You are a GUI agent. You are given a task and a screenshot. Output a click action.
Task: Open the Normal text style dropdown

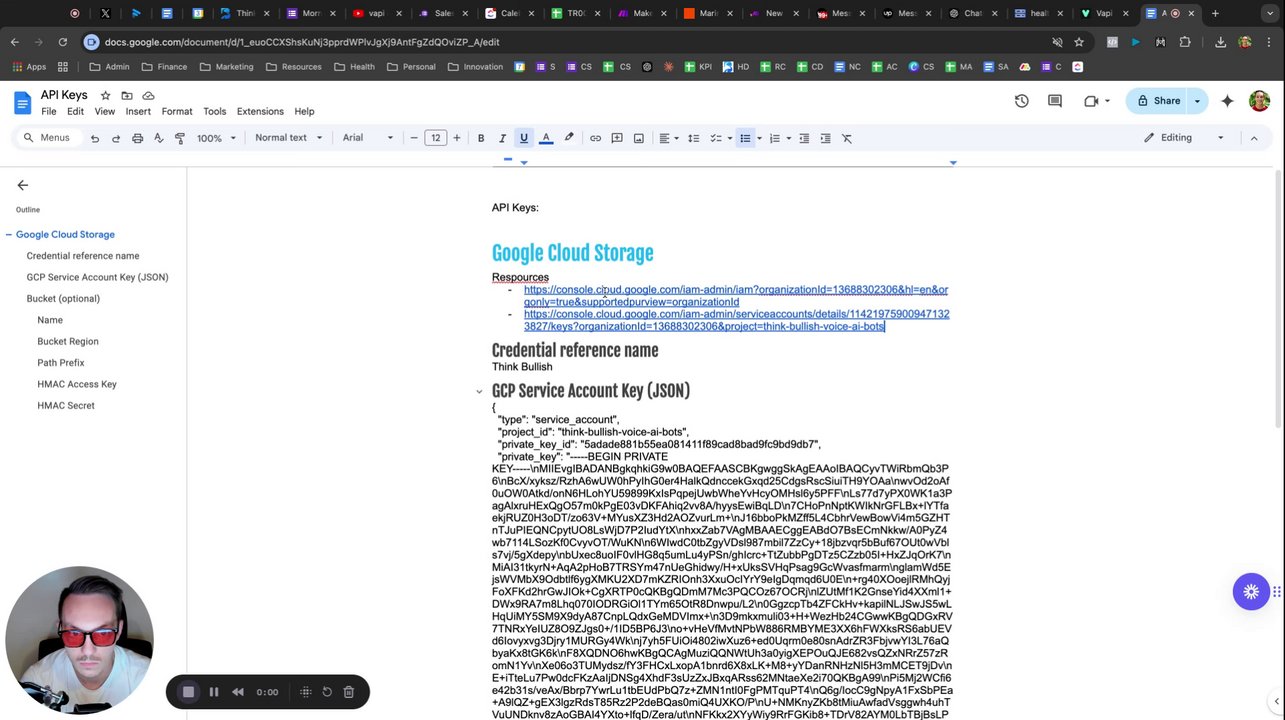click(x=288, y=138)
